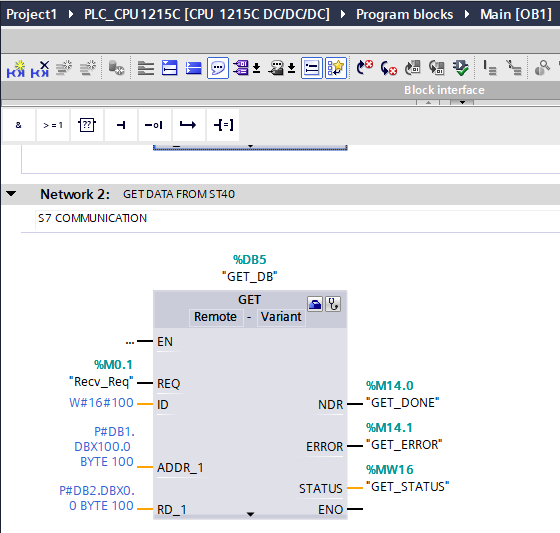Open the Variant data type dropdown
This screenshot has width=560, height=533.
click(281, 317)
